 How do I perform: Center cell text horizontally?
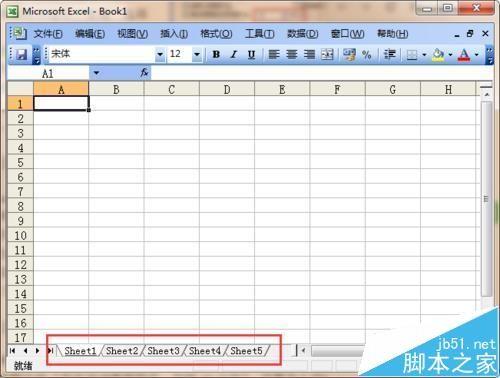(x=292, y=54)
